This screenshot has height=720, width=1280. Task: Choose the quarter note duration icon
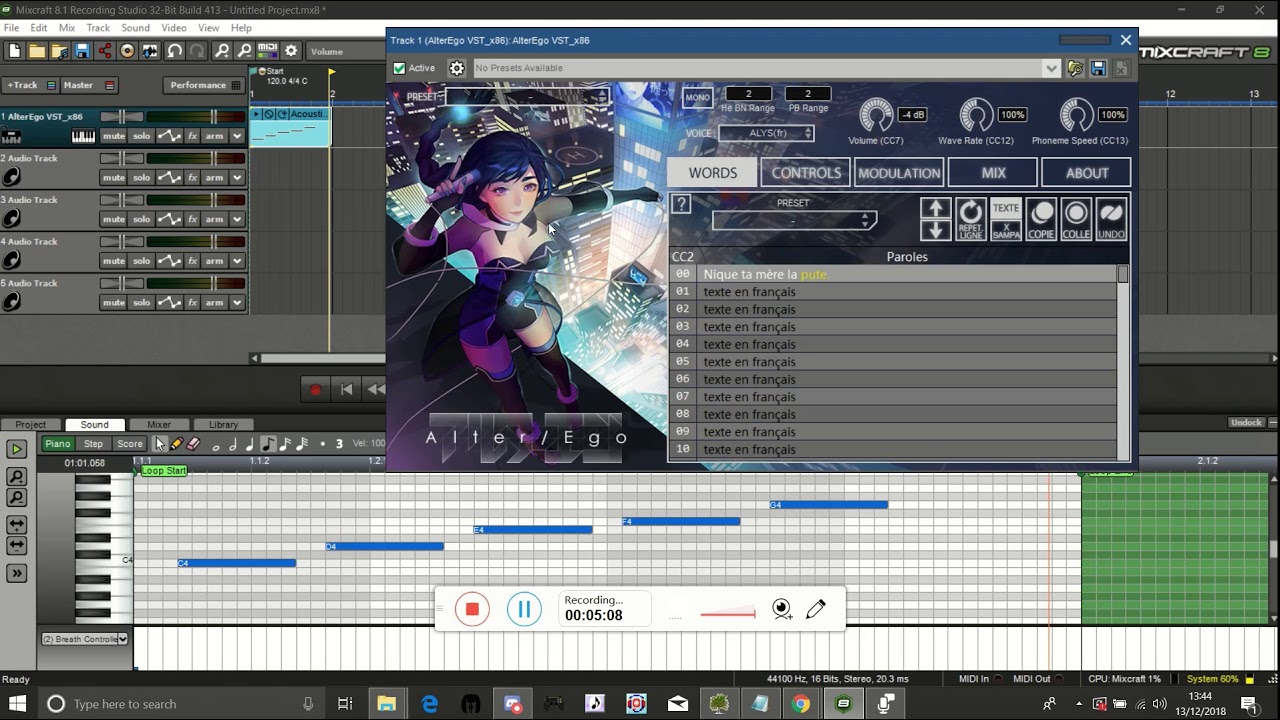[x=249, y=444]
